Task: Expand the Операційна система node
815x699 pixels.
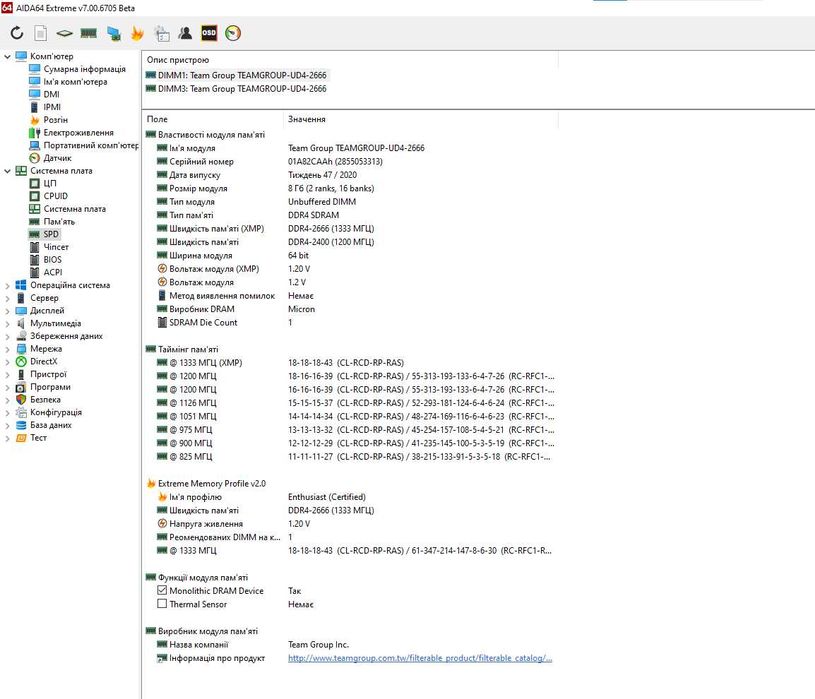Action: [x=7, y=285]
